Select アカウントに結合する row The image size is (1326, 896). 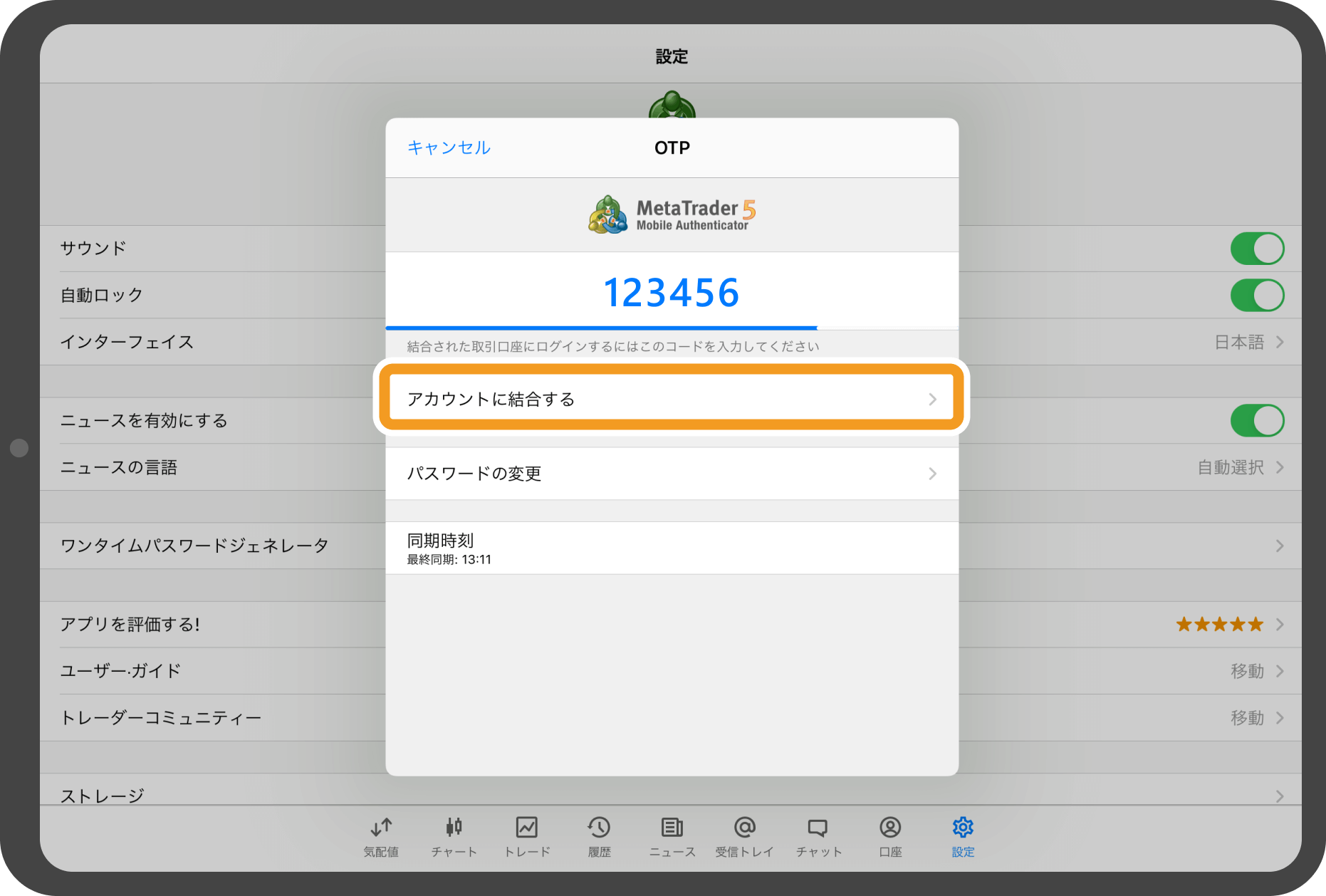[x=672, y=399]
